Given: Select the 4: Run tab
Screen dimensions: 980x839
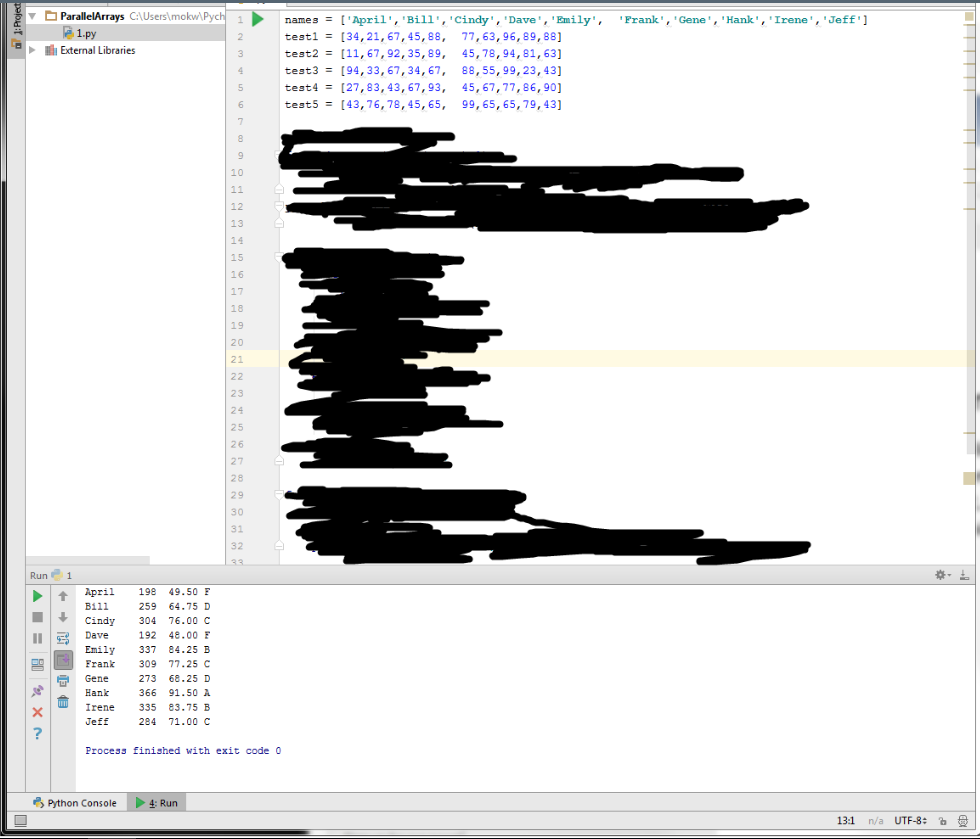Looking at the screenshot, I should pyautogui.click(x=155, y=802).
